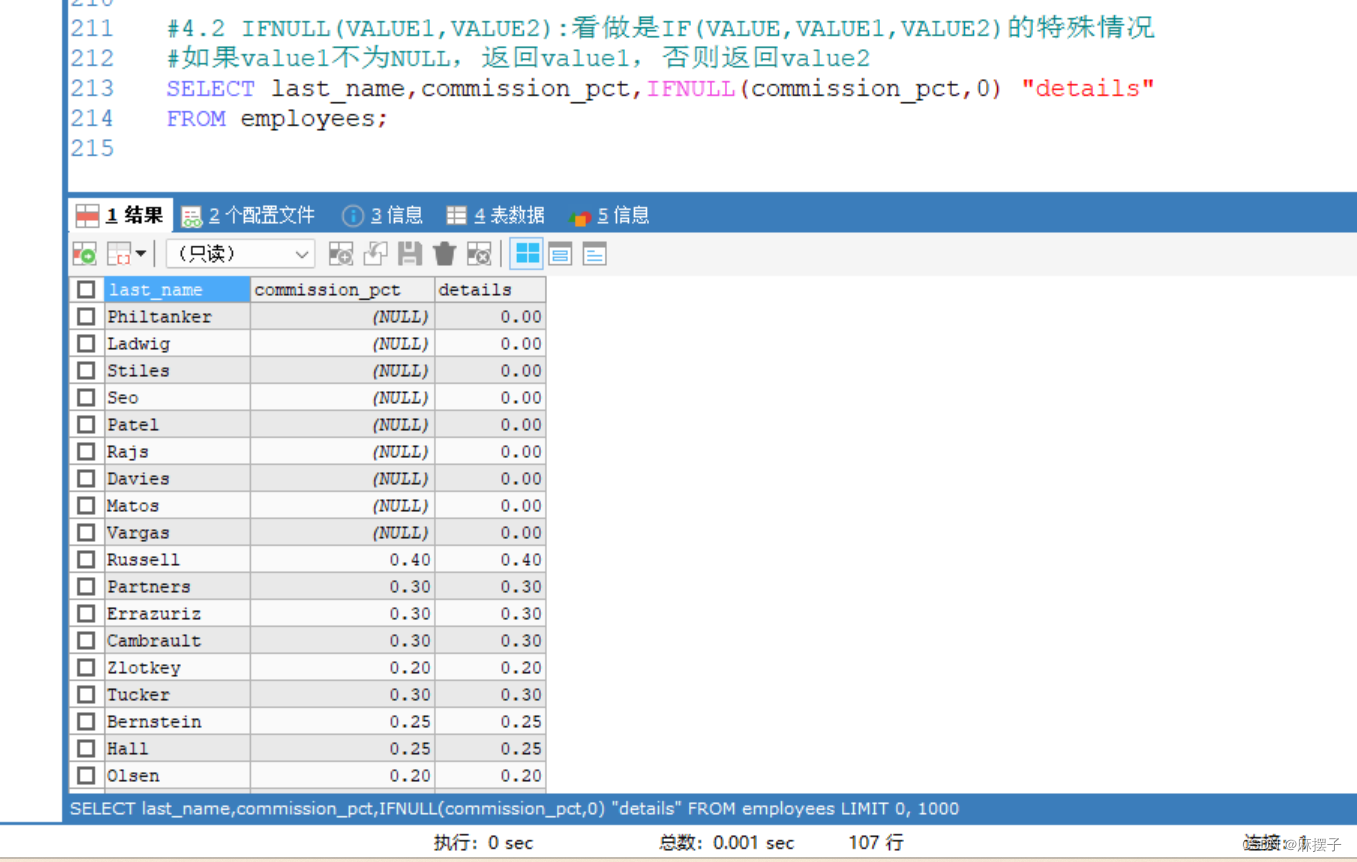
Task: Check the Zlotkey row checkbox
Action: pos(86,668)
